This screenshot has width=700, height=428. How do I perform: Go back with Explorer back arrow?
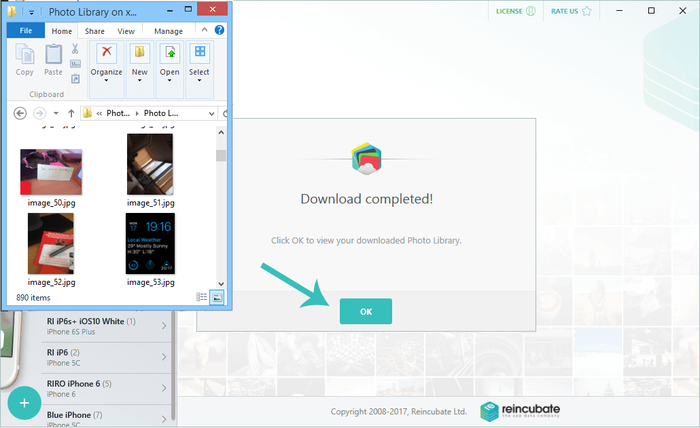click(x=20, y=113)
